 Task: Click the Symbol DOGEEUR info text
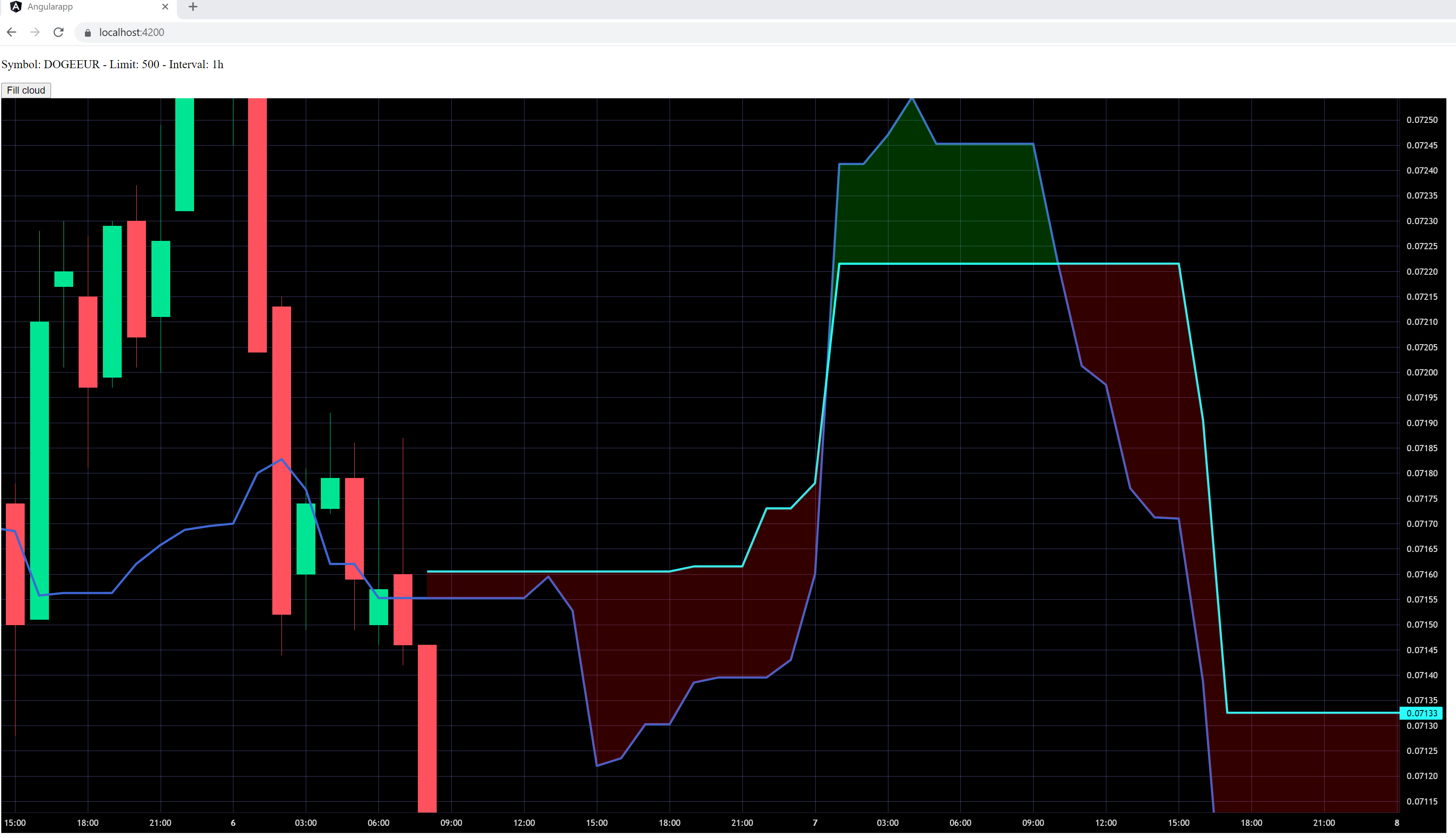point(112,64)
